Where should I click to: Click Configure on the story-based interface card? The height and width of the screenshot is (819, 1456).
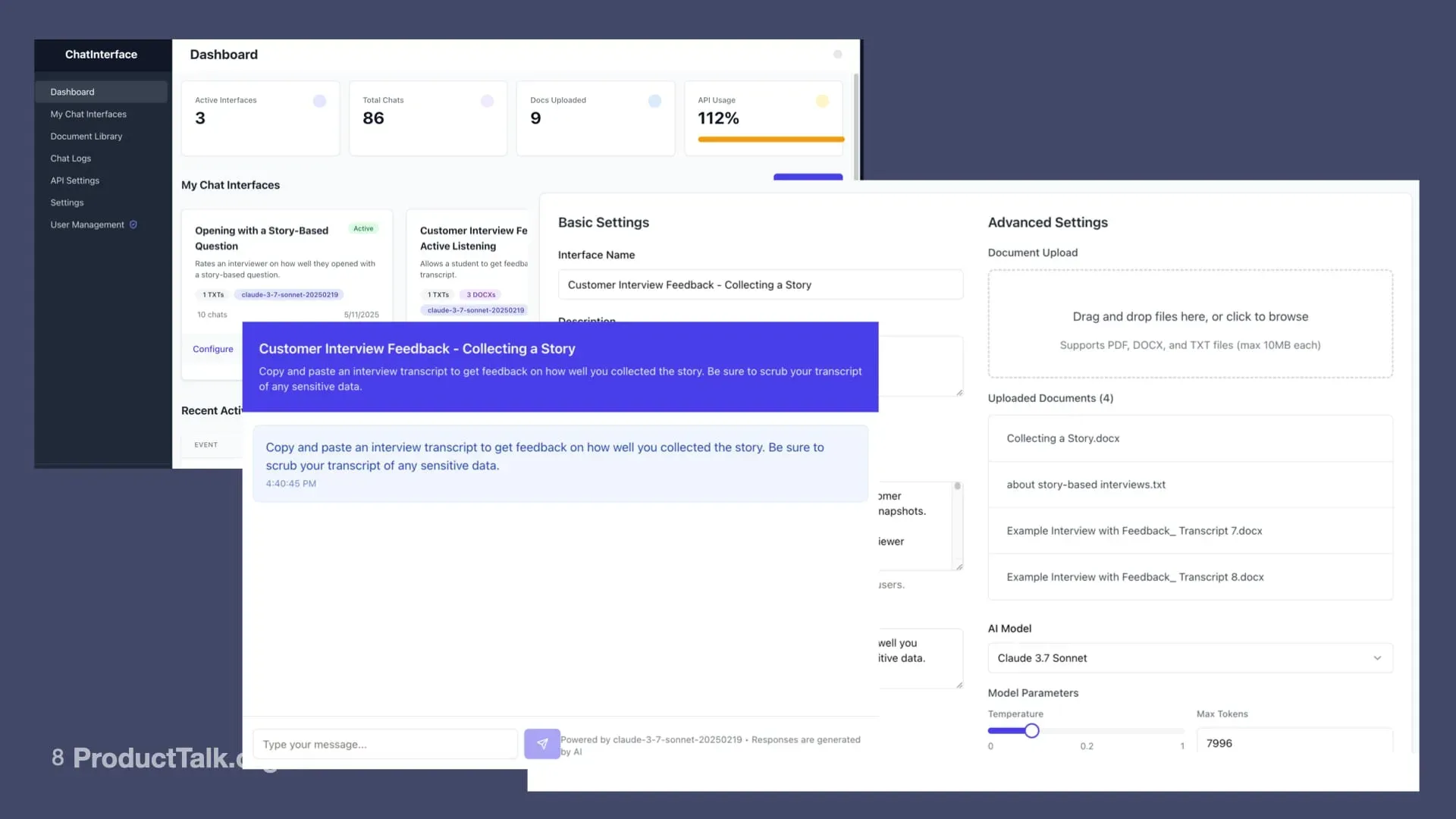[x=212, y=349]
